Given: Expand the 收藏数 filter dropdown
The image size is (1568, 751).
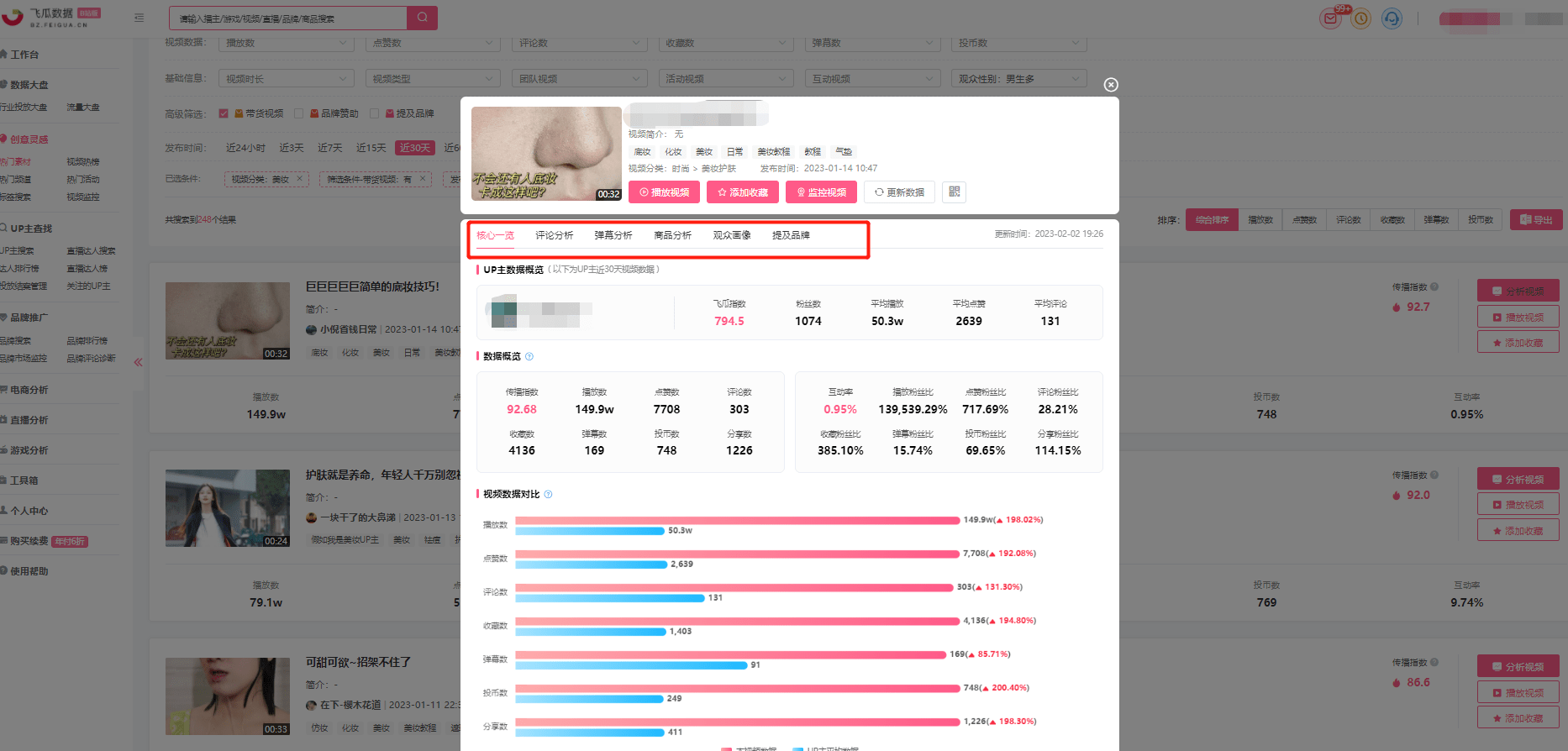Looking at the screenshot, I should pos(726,43).
